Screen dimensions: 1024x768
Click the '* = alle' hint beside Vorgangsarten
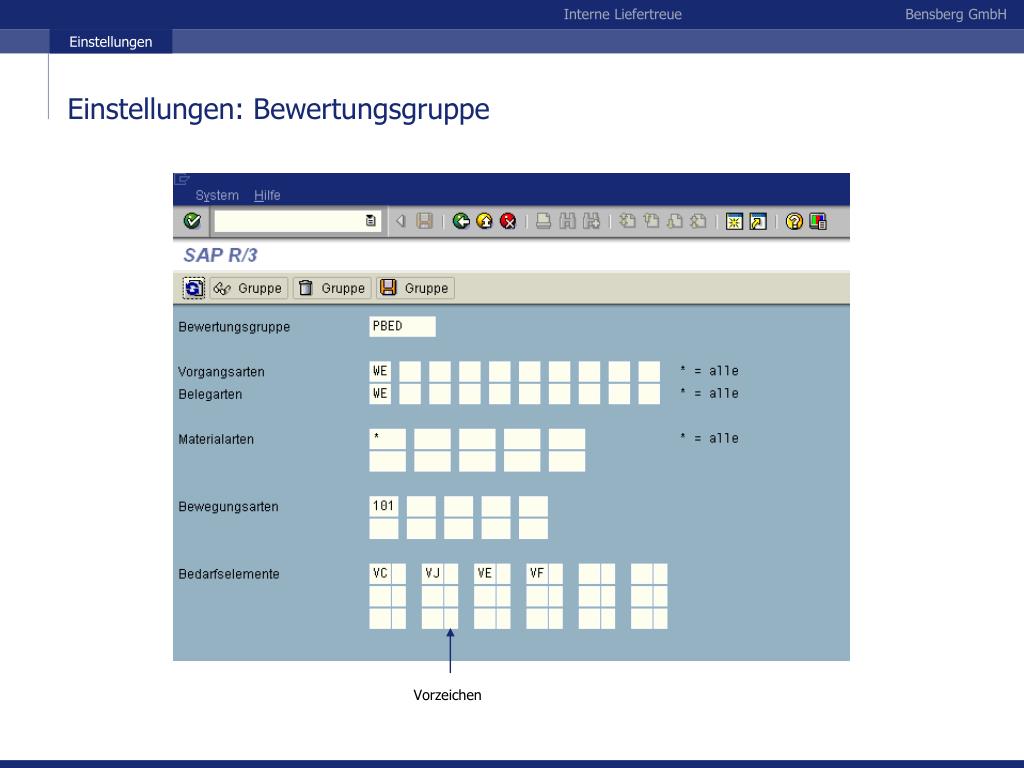709,371
